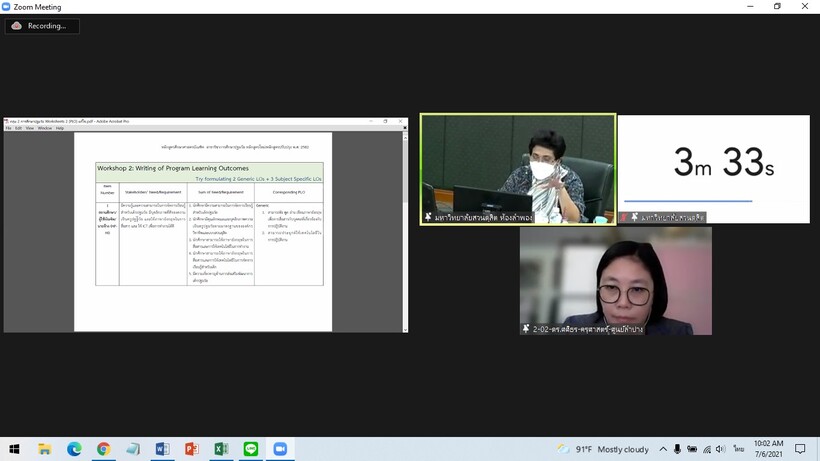The width and height of the screenshot is (820, 461).
Task: Click the 2-02 participant name label
Action: click(x=588, y=329)
